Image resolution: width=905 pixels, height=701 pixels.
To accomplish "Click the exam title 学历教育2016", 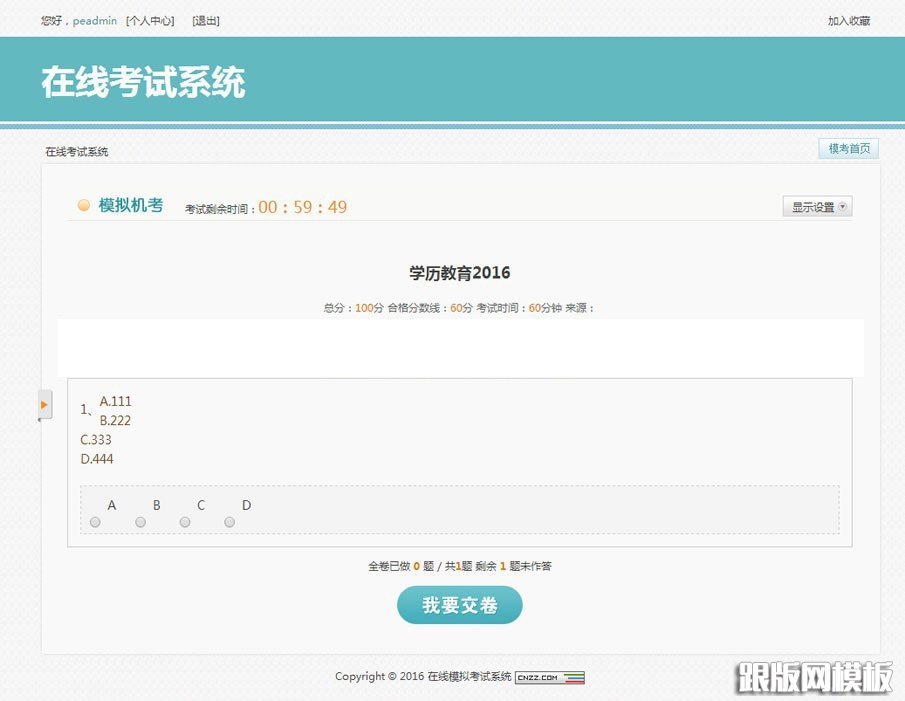I will pyautogui.click(x=459, y=272).
